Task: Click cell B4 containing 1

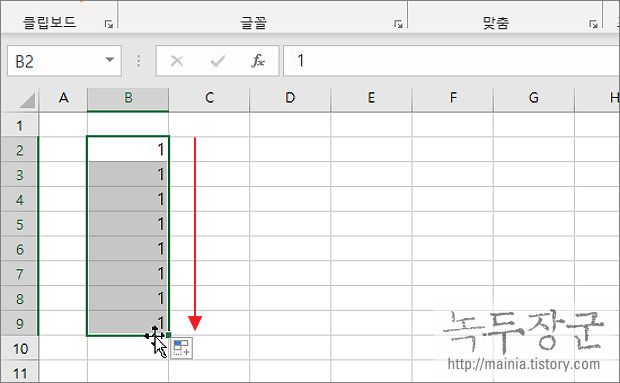Action: [x=128, y=199]
